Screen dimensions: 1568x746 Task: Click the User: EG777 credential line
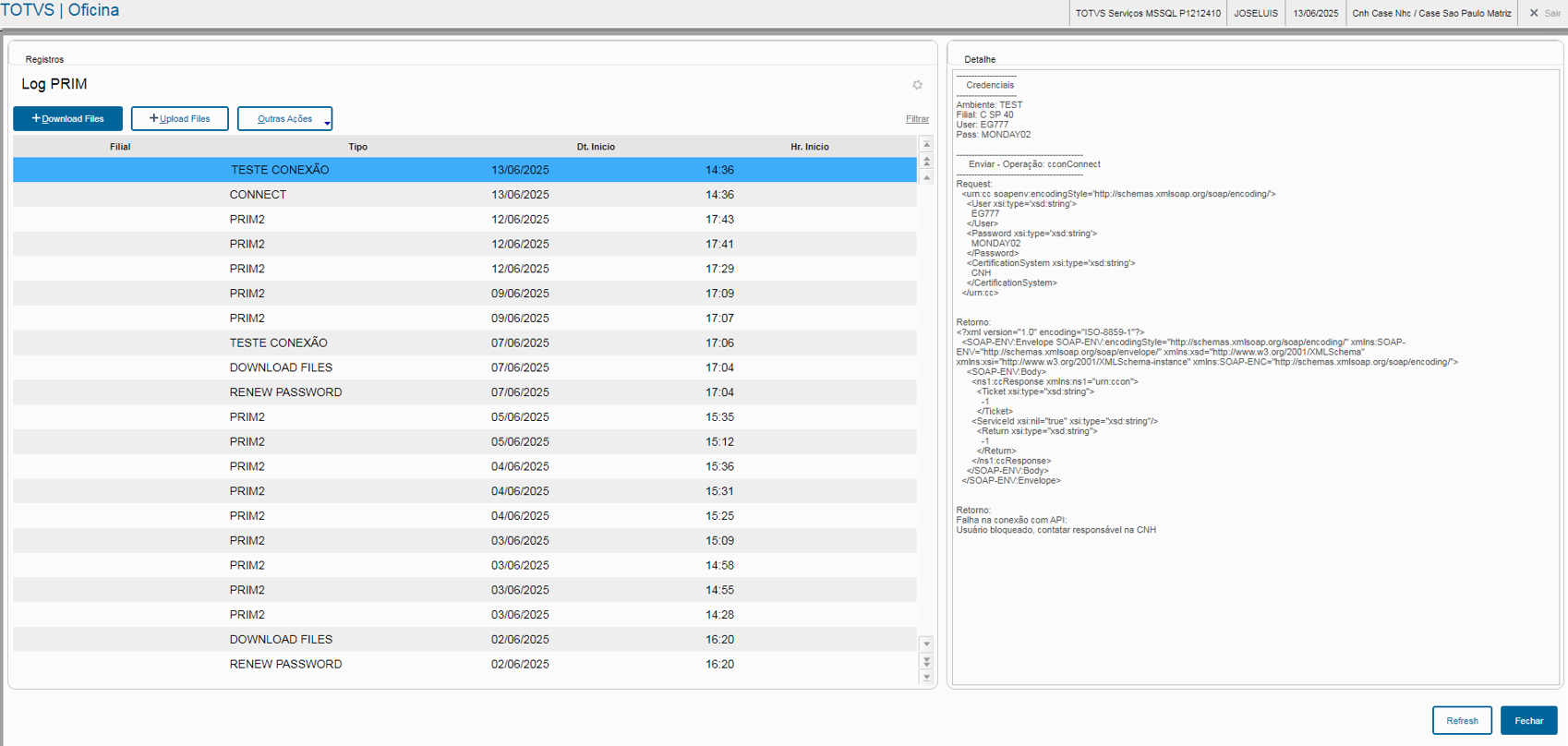[x=982, y=125]
